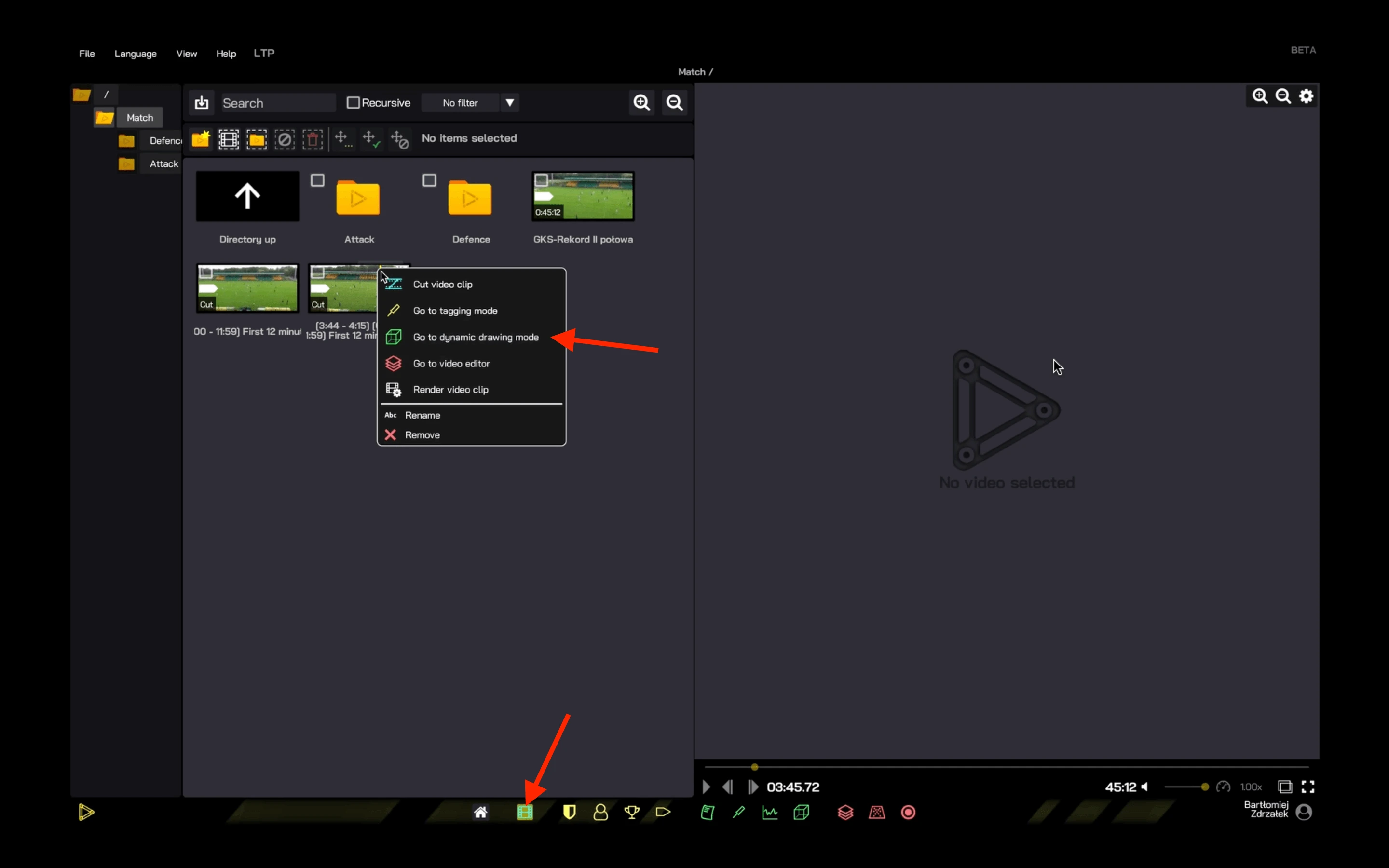Select Go to video editor menu item
This screenshot has width=1389, height=868.
click(x=451, y=363)
